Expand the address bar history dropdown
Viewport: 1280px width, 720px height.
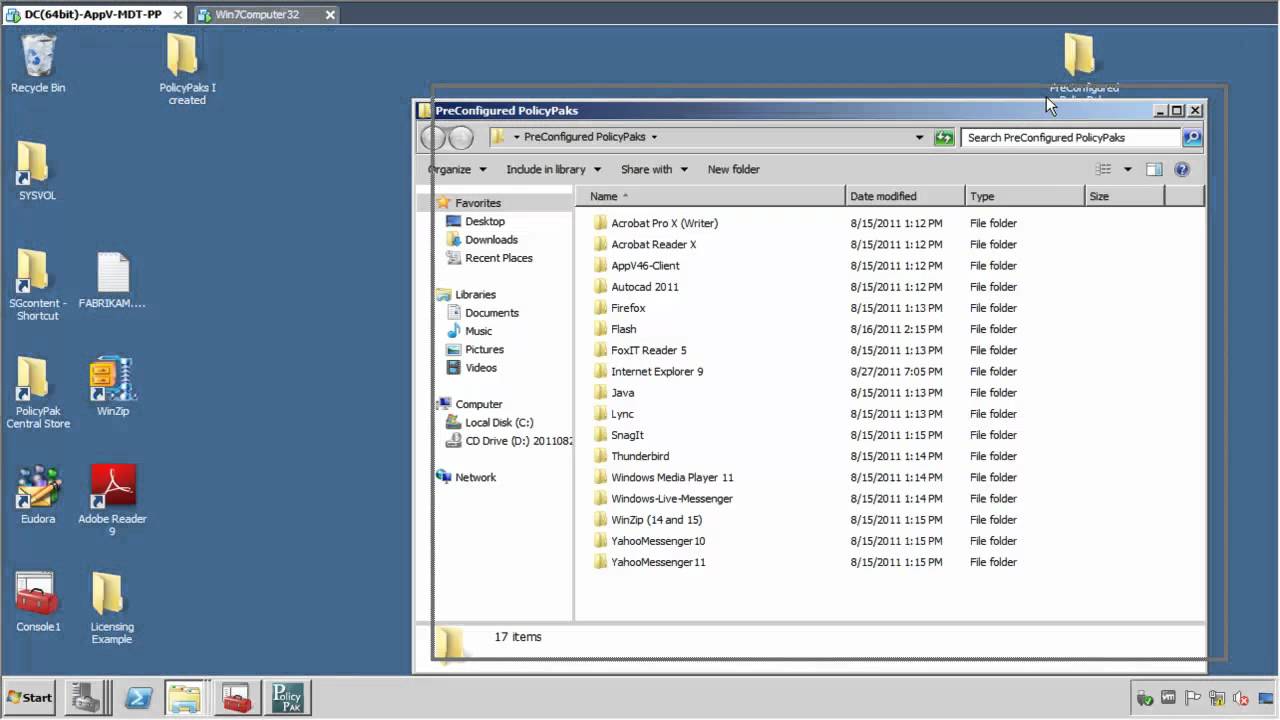(x=919, y=137)
